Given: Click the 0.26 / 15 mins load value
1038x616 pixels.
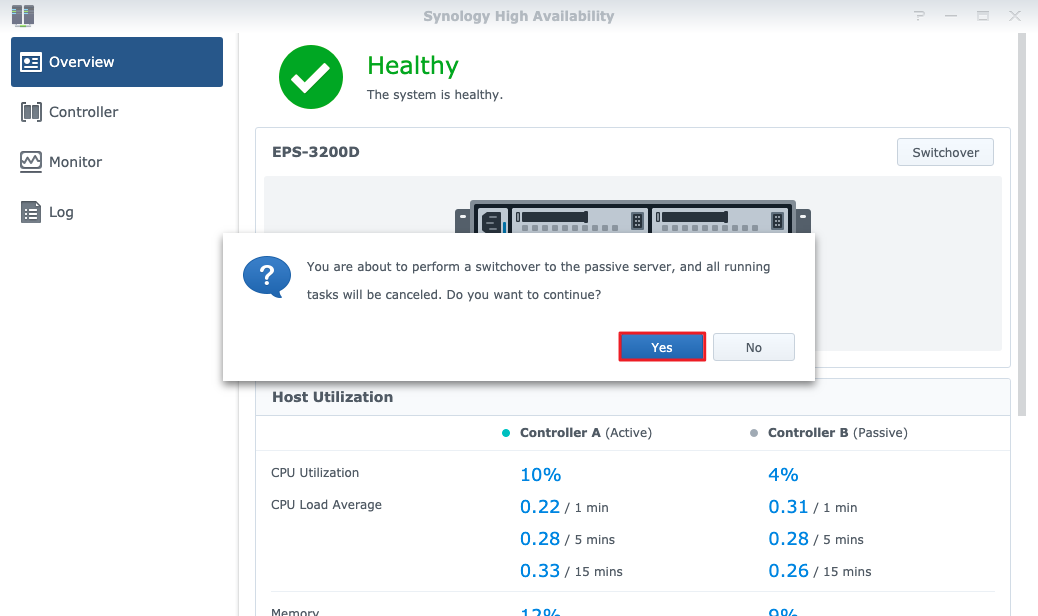Looking at the screenshot, I should (820, 570).
